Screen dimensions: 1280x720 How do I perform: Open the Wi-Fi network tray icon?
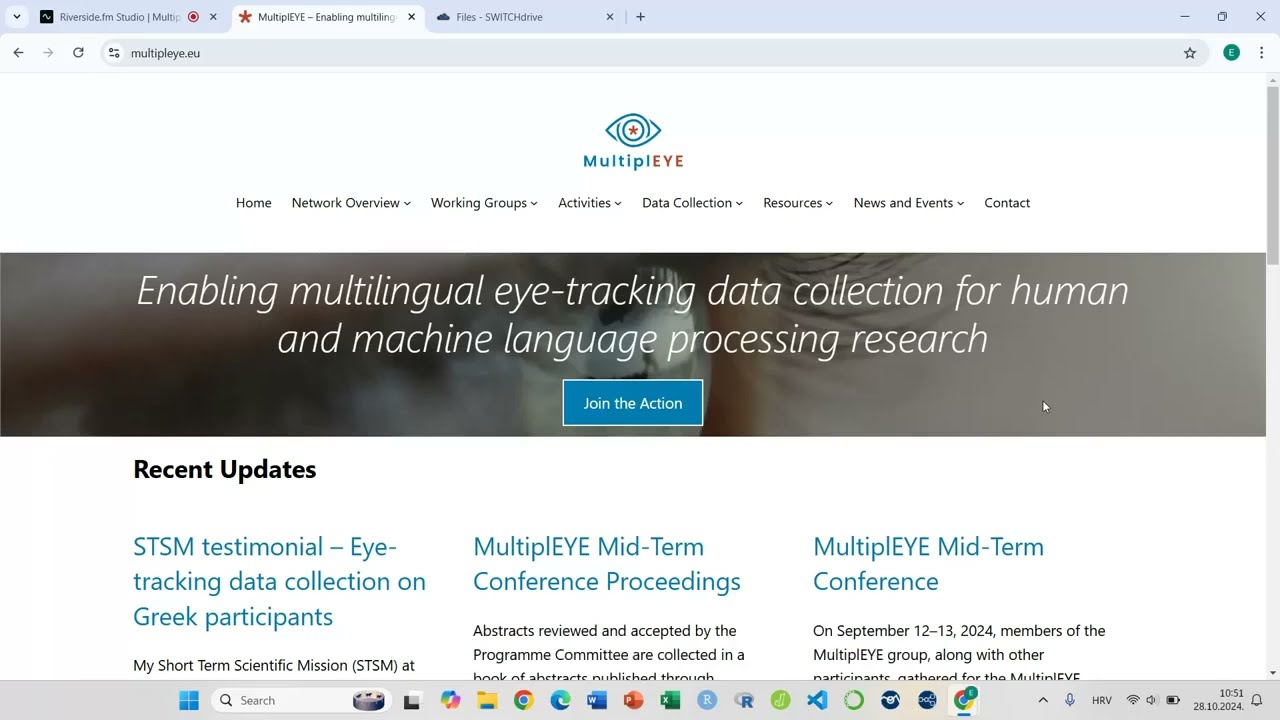click(x=1133, y=700)
